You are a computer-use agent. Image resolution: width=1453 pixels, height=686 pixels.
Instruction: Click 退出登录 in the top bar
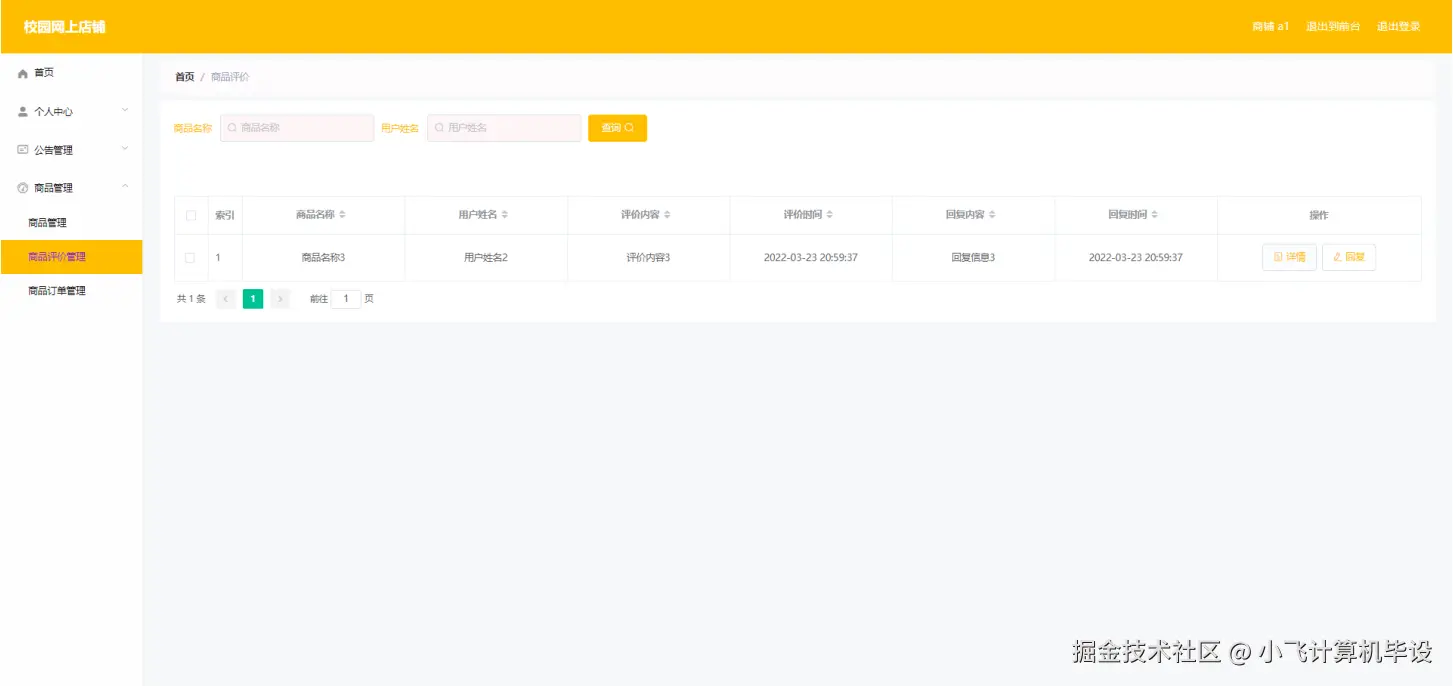tap(1399, 27)
